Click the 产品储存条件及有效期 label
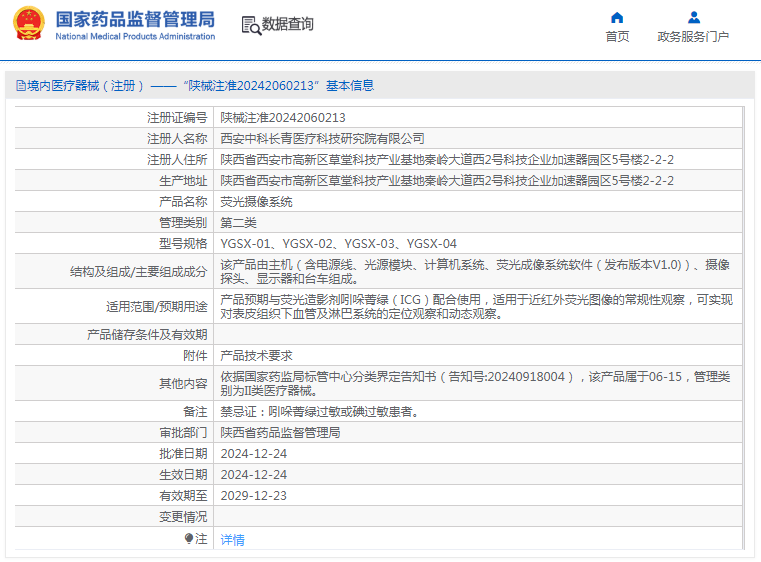The height and width of the screenshot is (562, 761). pyautogui.click(x=147, y=335)
